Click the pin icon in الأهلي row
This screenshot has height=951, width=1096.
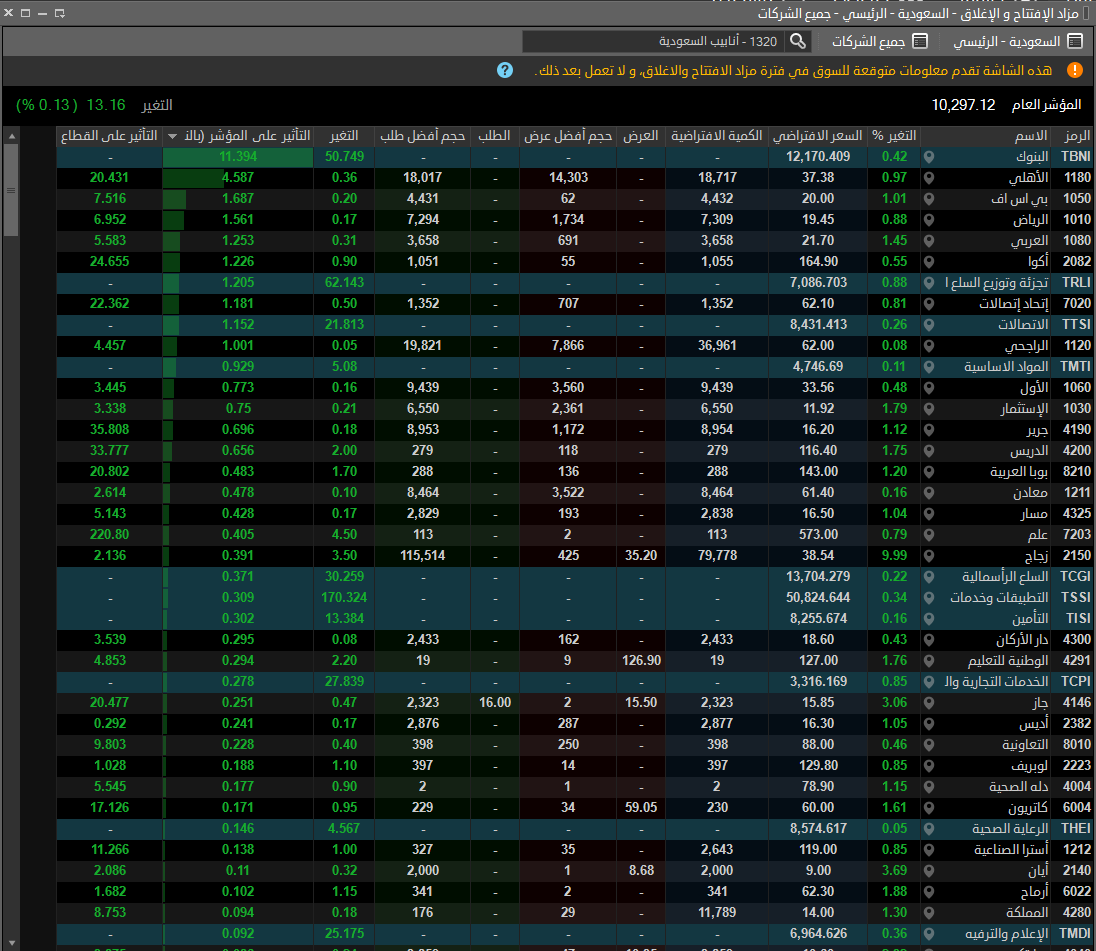tap(929, 178)
